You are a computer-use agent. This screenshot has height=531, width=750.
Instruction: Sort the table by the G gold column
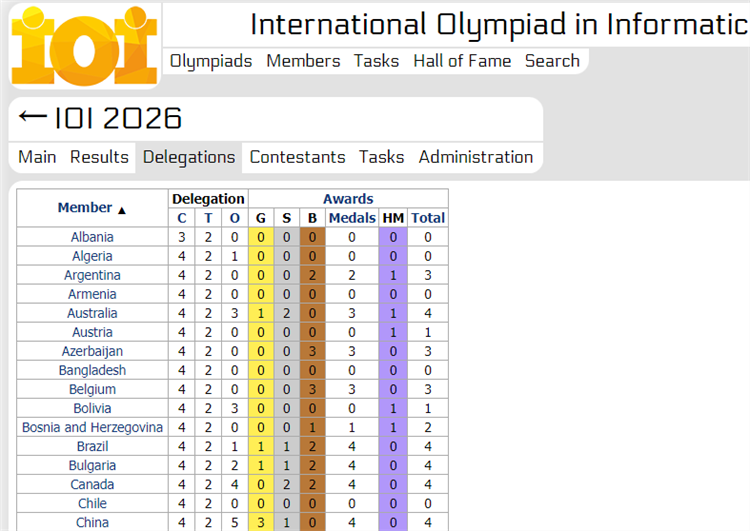click(x=261, y=218)
